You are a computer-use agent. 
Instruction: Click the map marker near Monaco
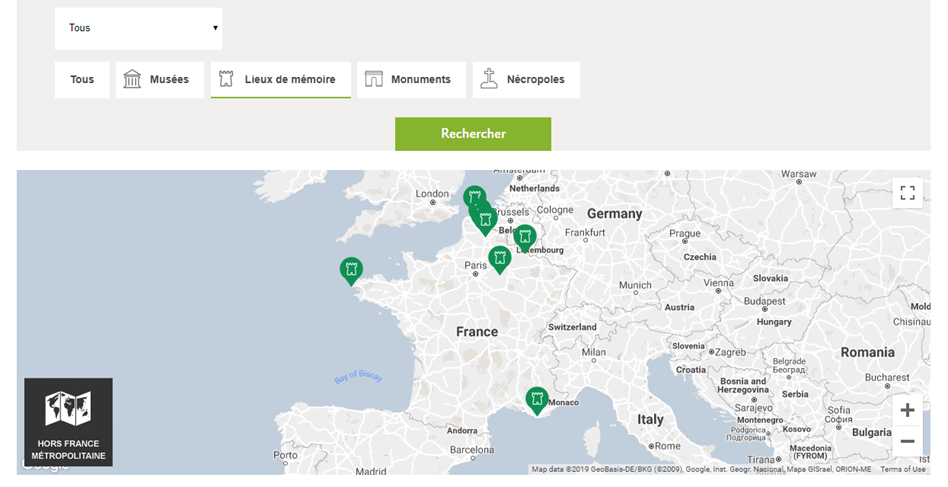pyautogui.click(x=536, y=400)
